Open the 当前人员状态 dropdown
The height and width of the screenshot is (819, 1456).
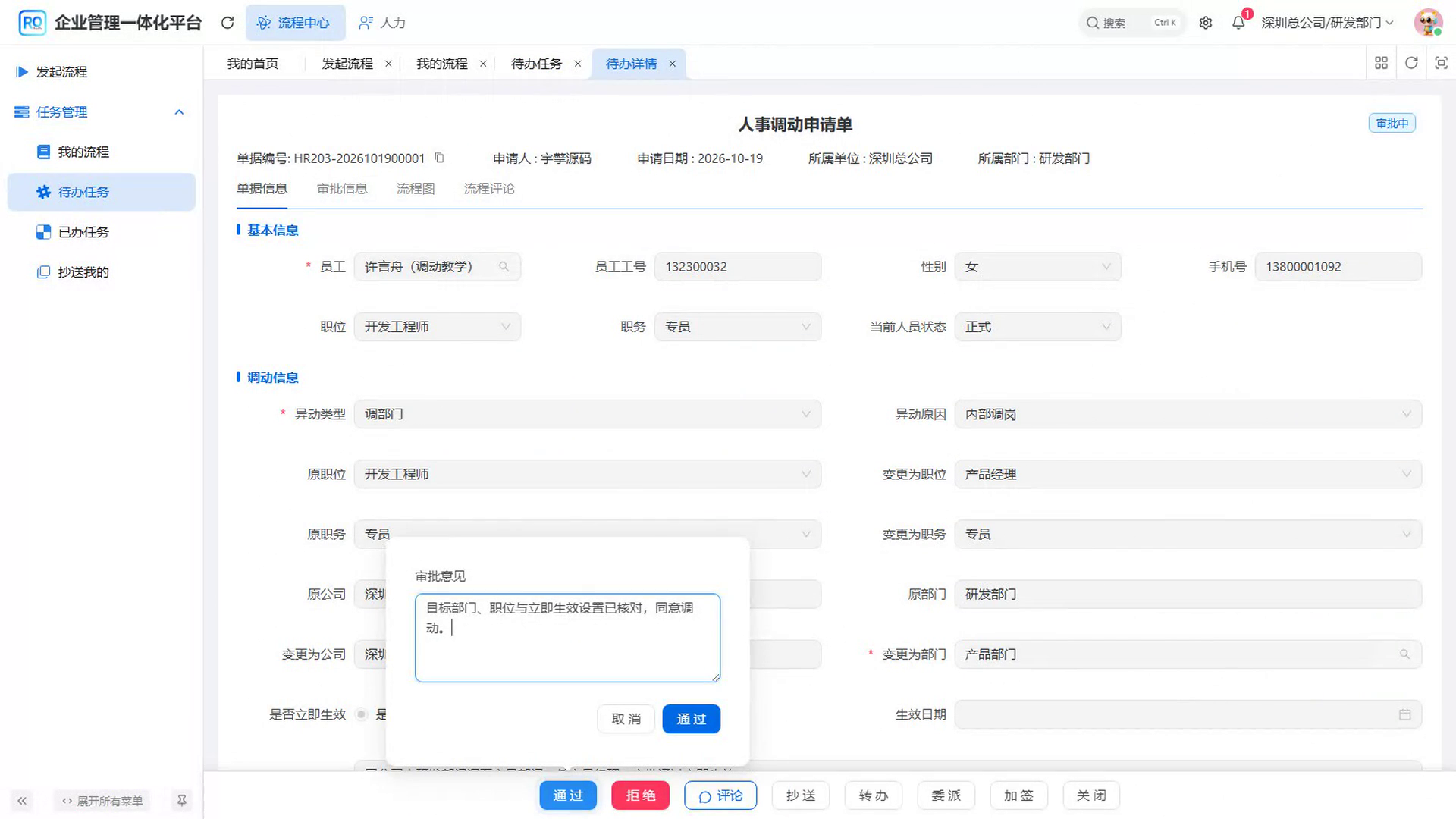(x=1037, y=327)
